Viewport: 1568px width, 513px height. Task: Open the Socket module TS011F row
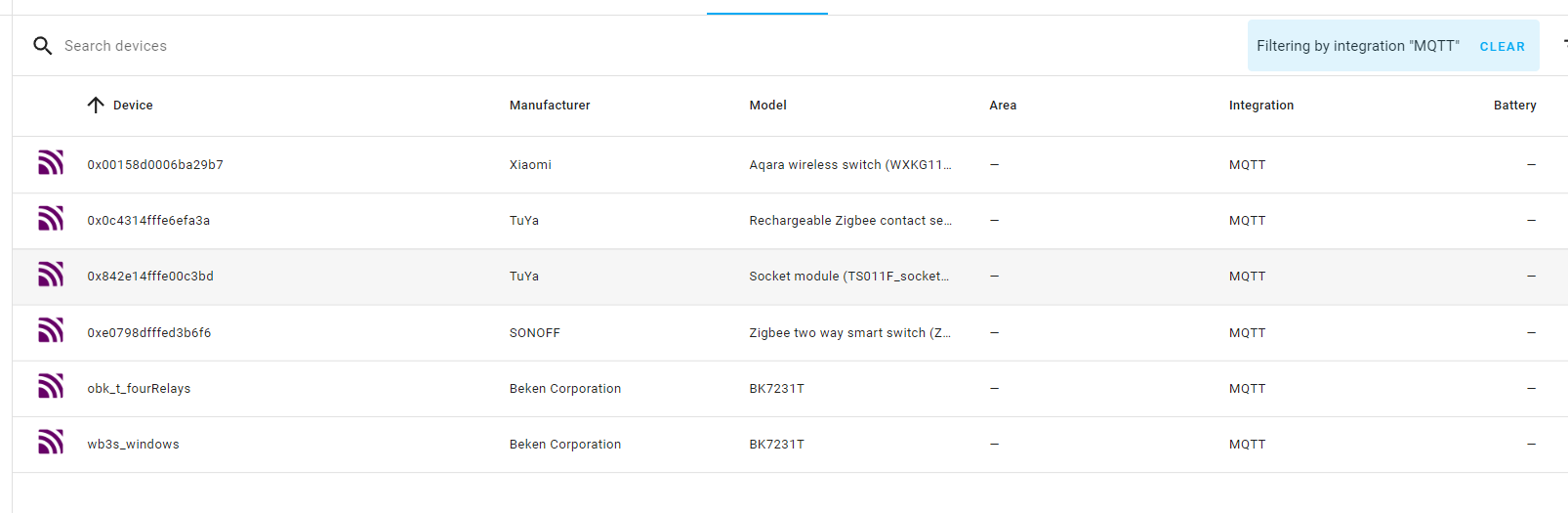[790, 277]
